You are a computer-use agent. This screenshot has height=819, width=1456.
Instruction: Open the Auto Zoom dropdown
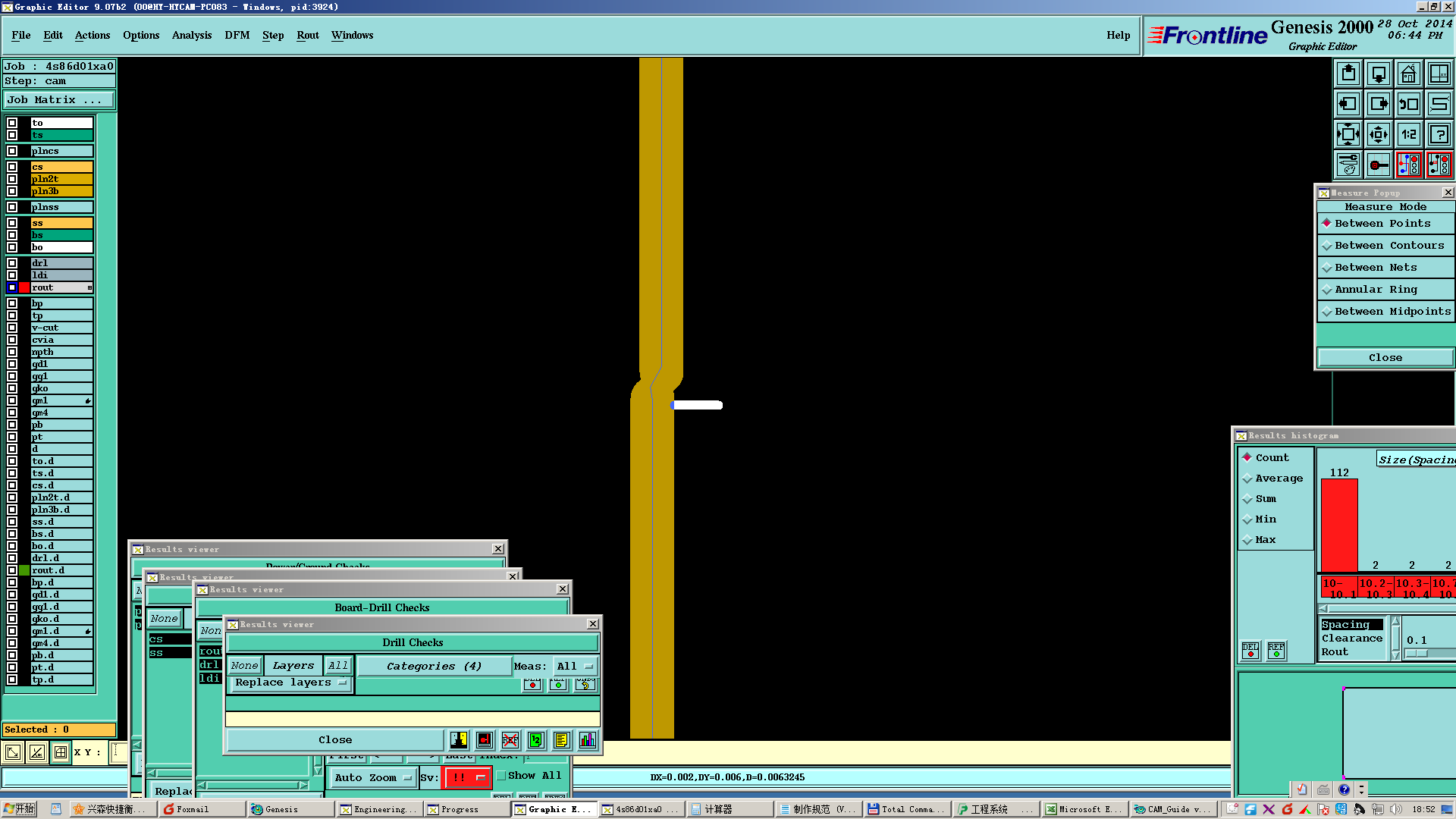[x=373, y=777]
